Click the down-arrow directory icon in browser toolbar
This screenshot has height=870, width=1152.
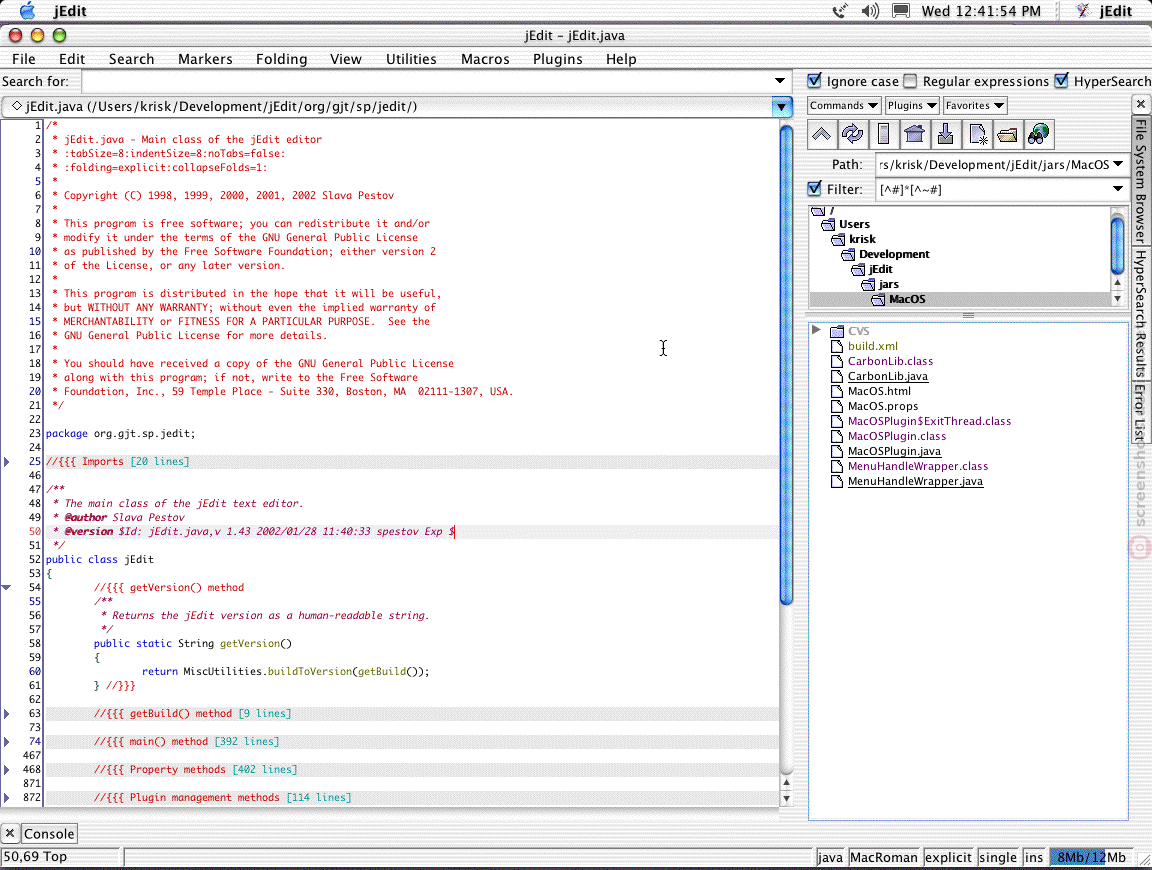tap(946, 134)
